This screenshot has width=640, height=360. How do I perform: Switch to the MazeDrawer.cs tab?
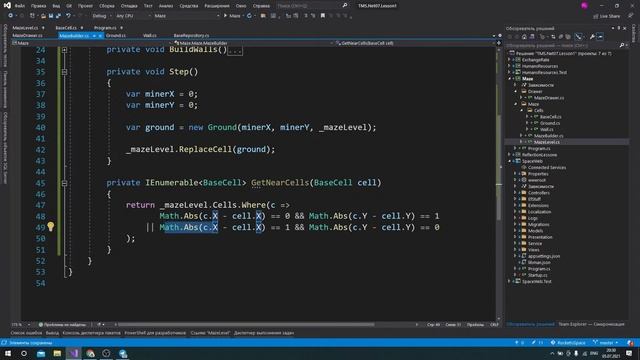pyautogui.click(x=27, y=36)
